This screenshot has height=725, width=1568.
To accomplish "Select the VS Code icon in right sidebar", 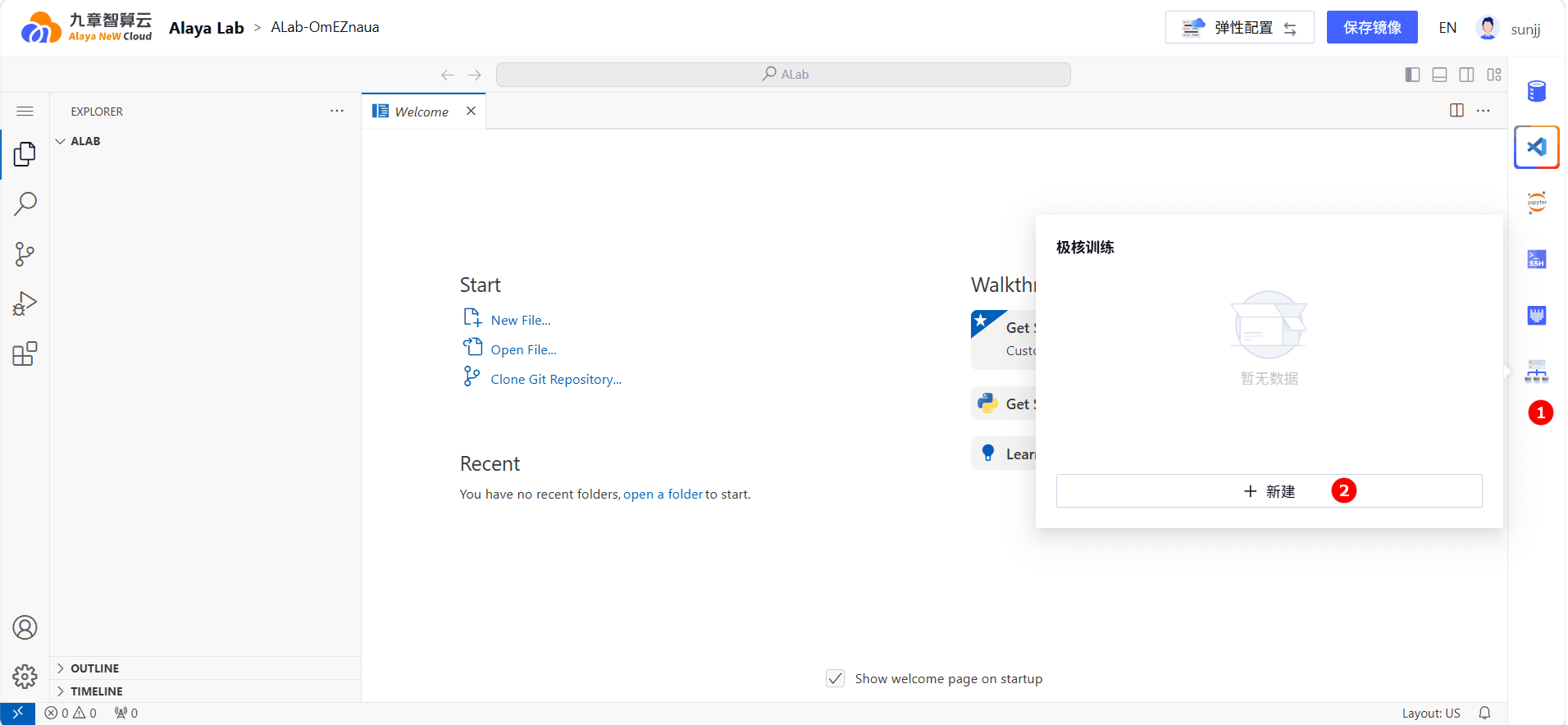I will [1537, 148].
